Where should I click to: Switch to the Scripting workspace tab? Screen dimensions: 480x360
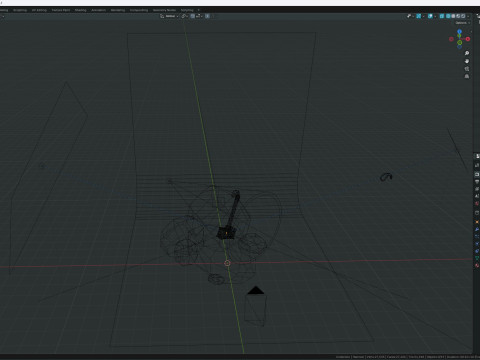click(187, 10)
